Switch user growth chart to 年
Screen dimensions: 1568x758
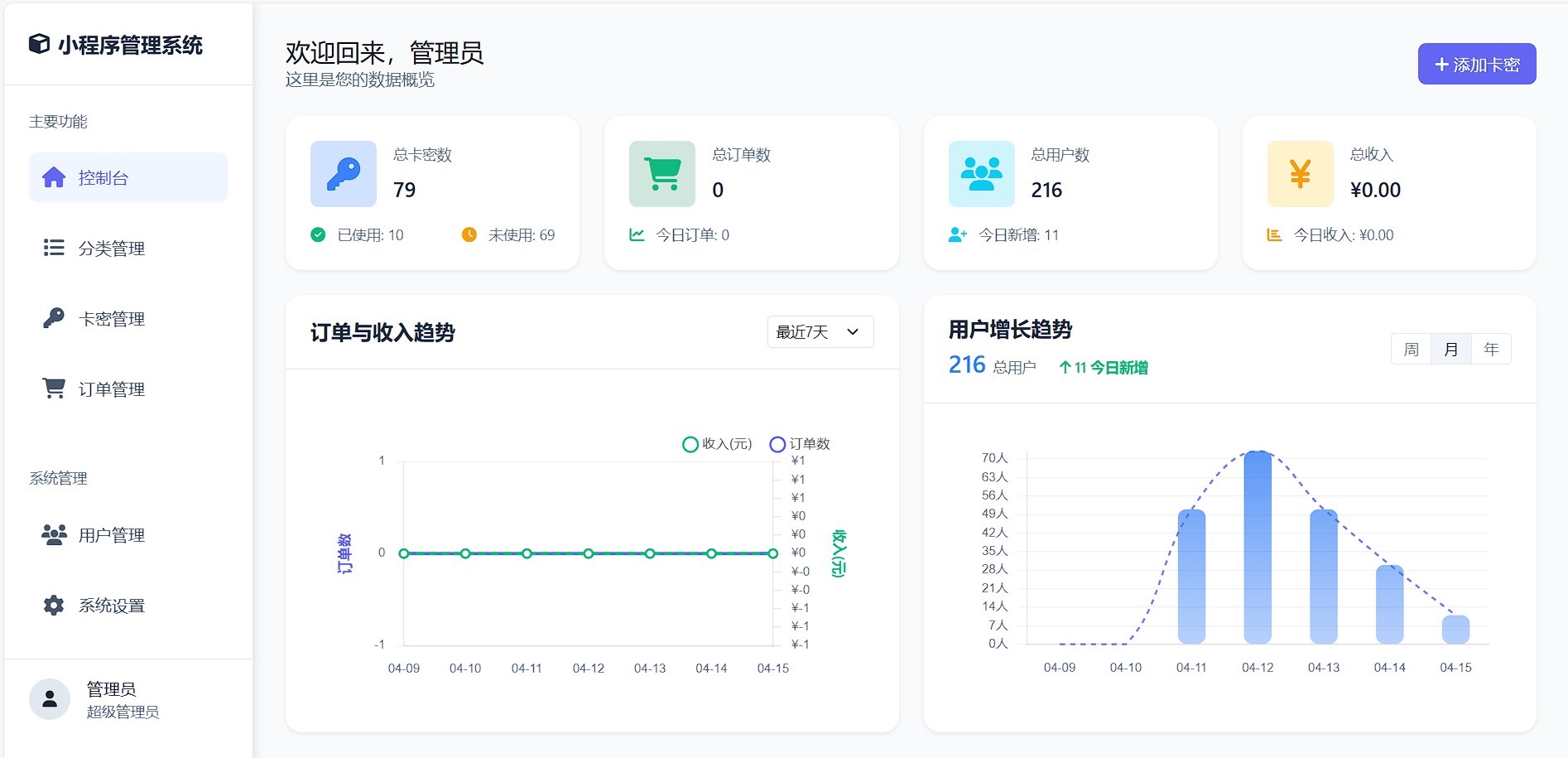(1491, 350)
